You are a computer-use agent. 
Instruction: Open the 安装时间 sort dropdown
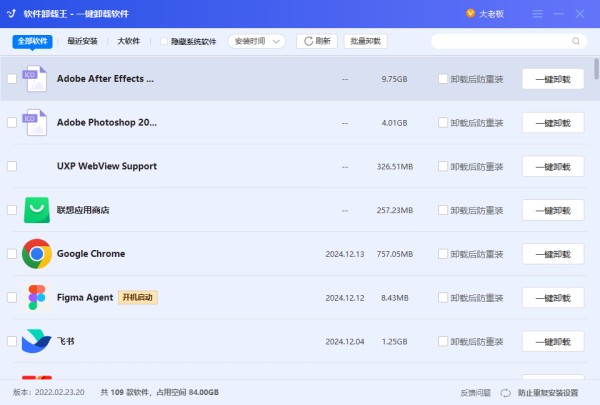pos(257,41)
